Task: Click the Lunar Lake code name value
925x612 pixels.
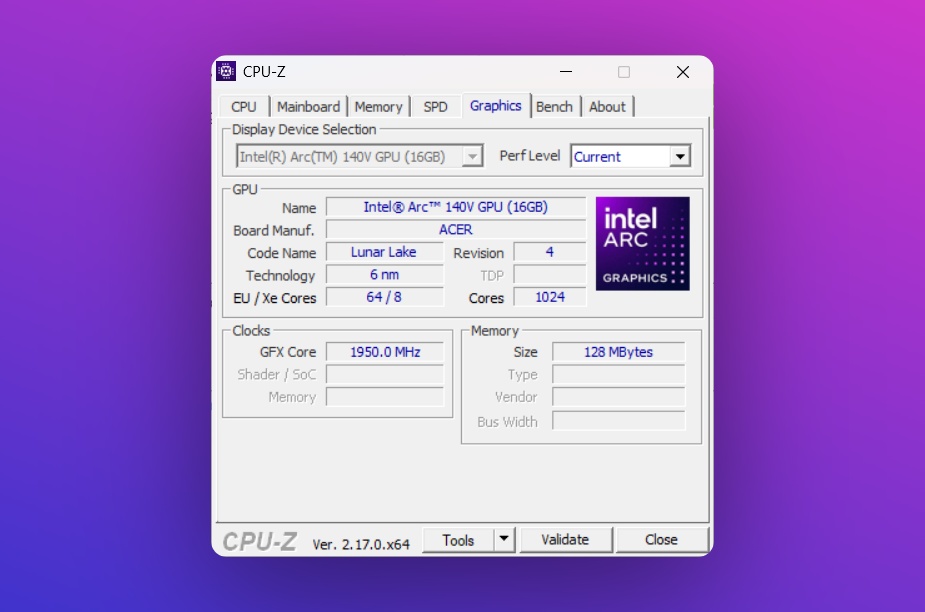Action: tap(385, 252)
